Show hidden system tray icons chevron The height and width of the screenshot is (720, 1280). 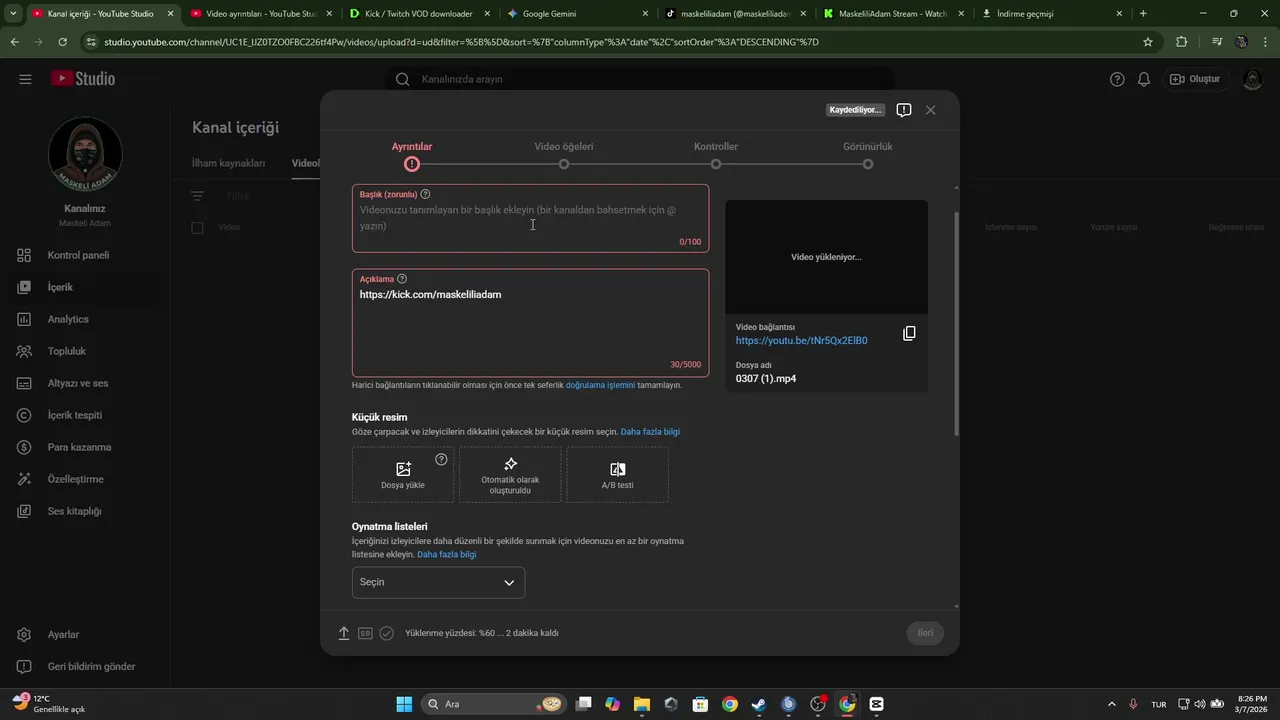[x=1113, y=704]
